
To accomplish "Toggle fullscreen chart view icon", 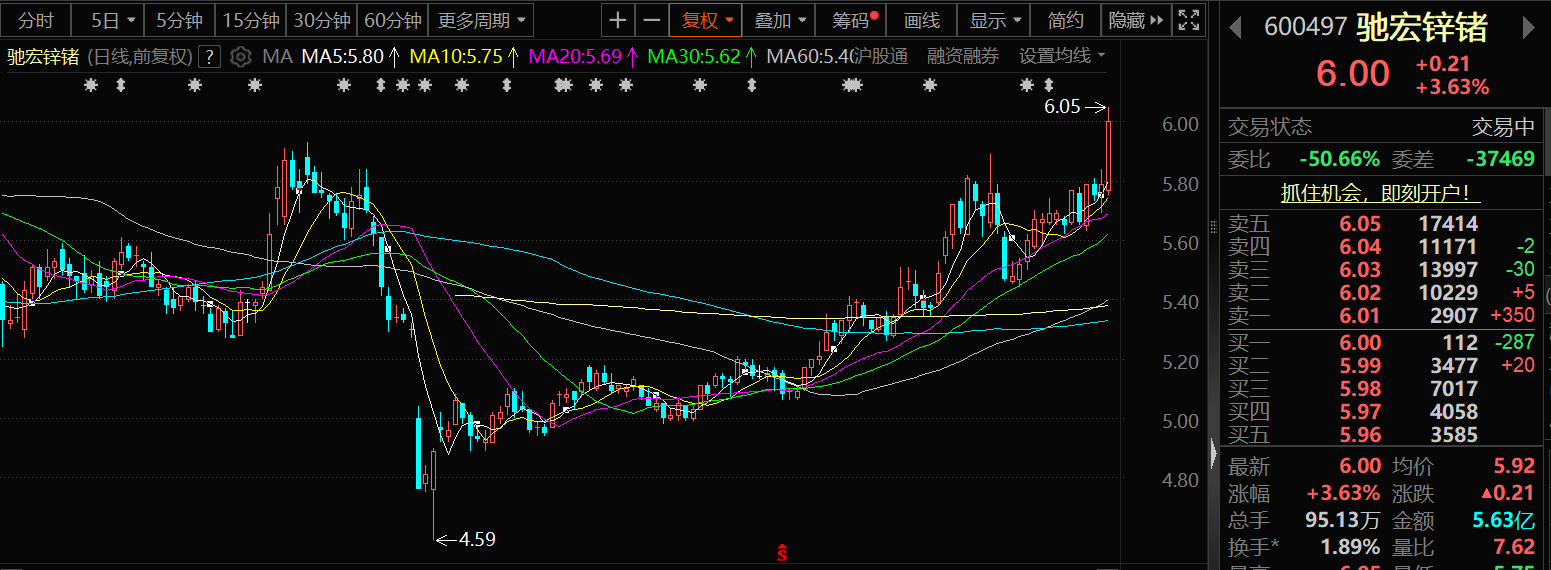I will pos(1189,20).
